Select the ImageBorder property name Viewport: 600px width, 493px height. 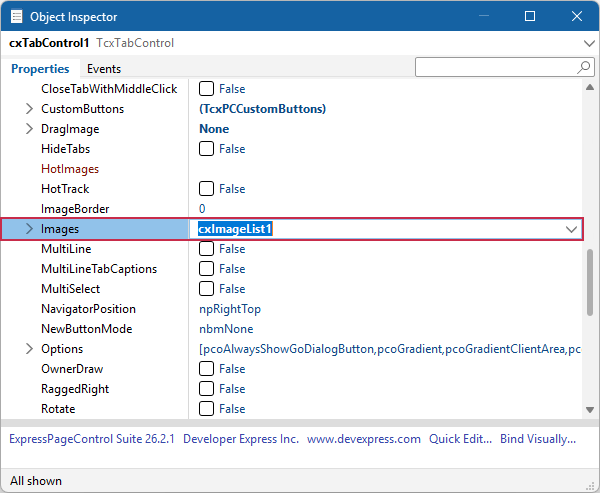pyautogui.click(x=75, y=209)
